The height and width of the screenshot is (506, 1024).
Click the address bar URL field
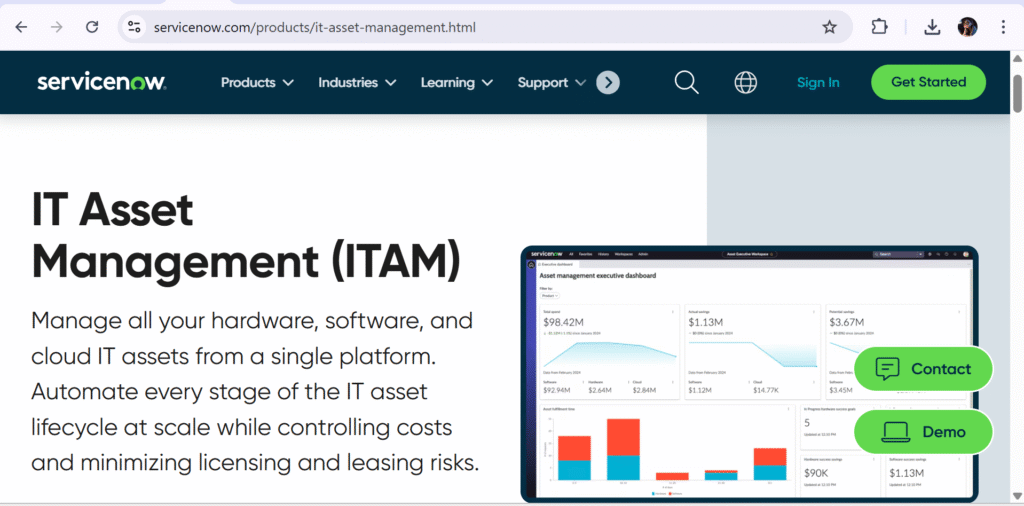(483, 27)
